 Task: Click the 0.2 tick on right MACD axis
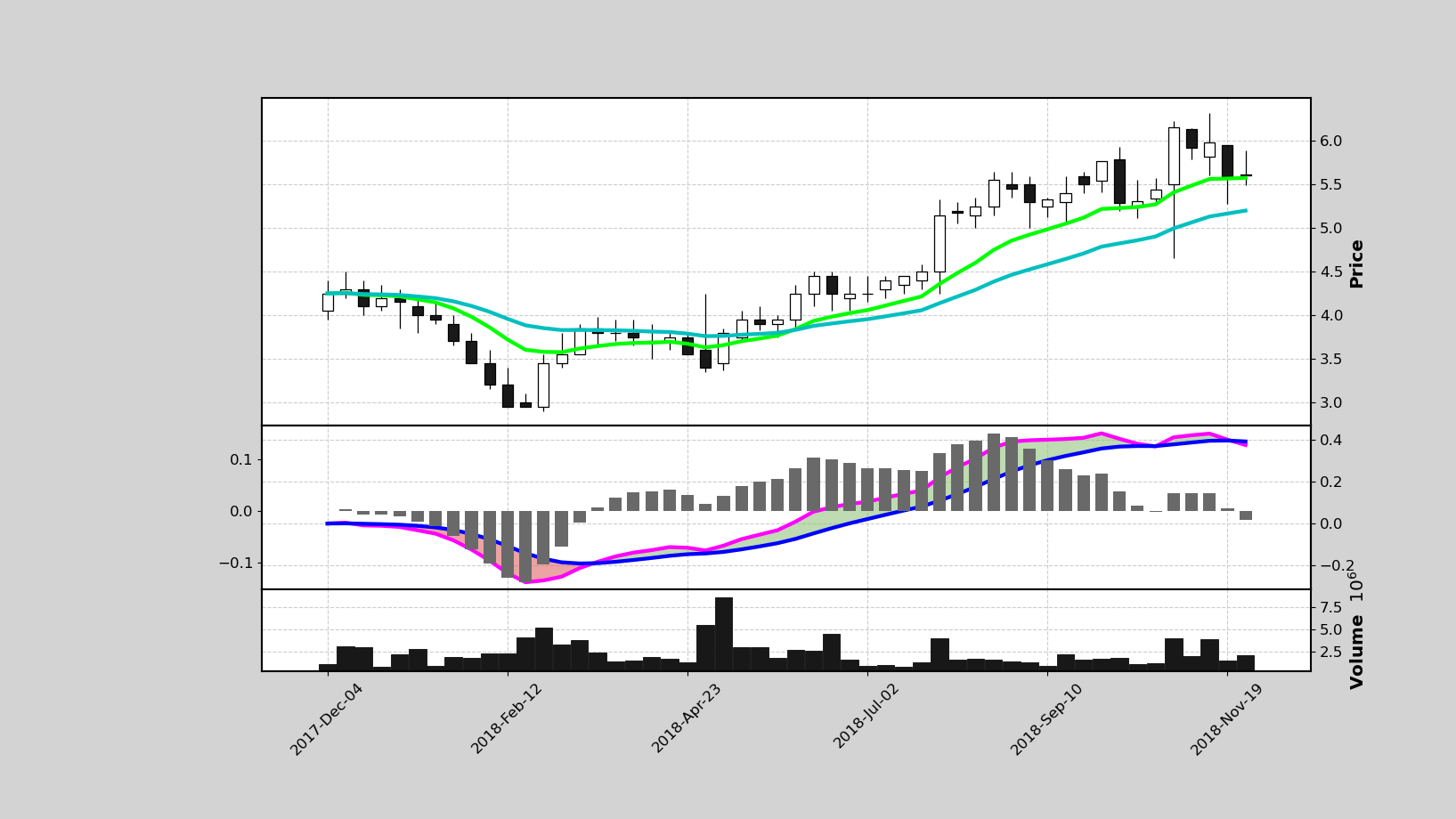[1330, 482]
